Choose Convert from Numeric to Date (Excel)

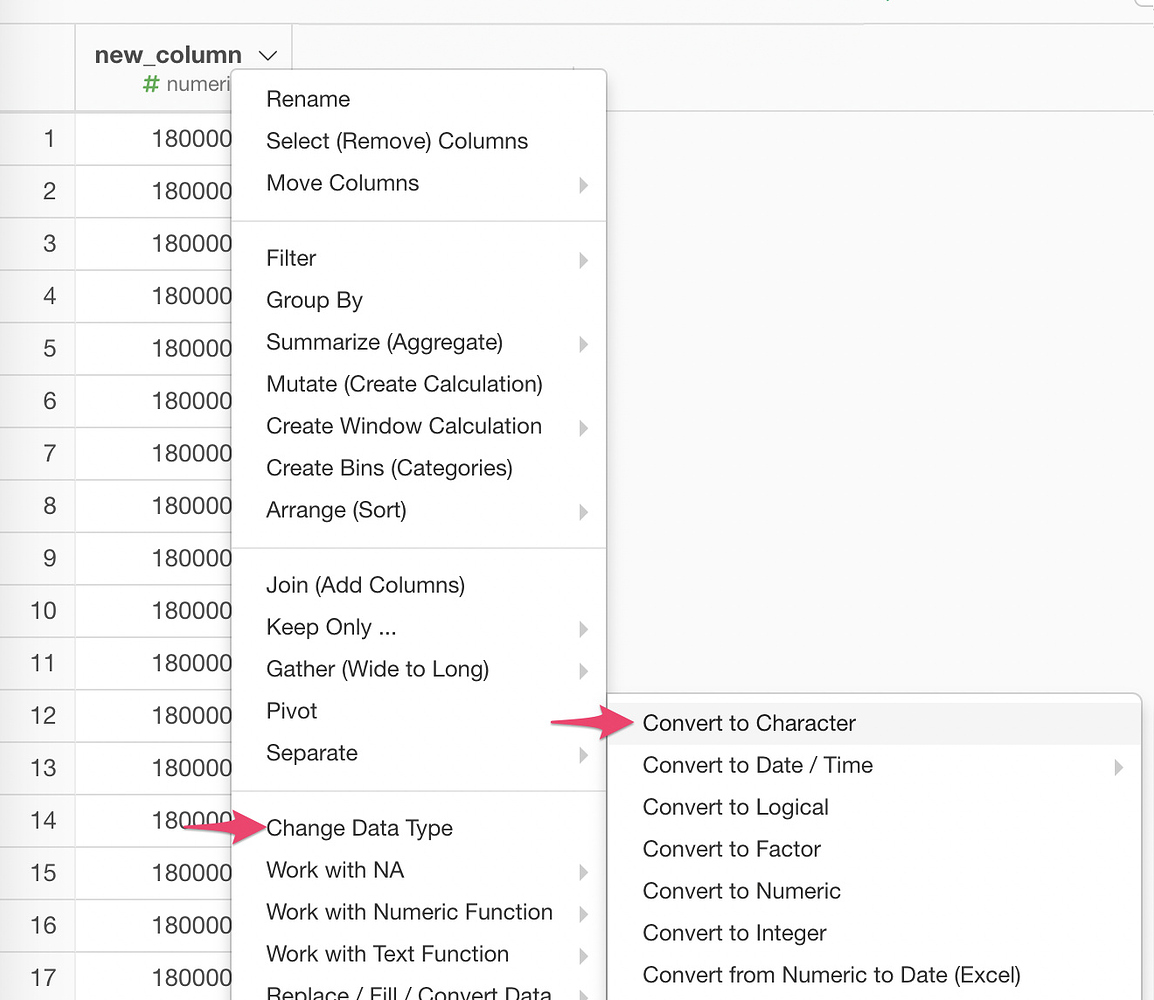coord(831,975)
